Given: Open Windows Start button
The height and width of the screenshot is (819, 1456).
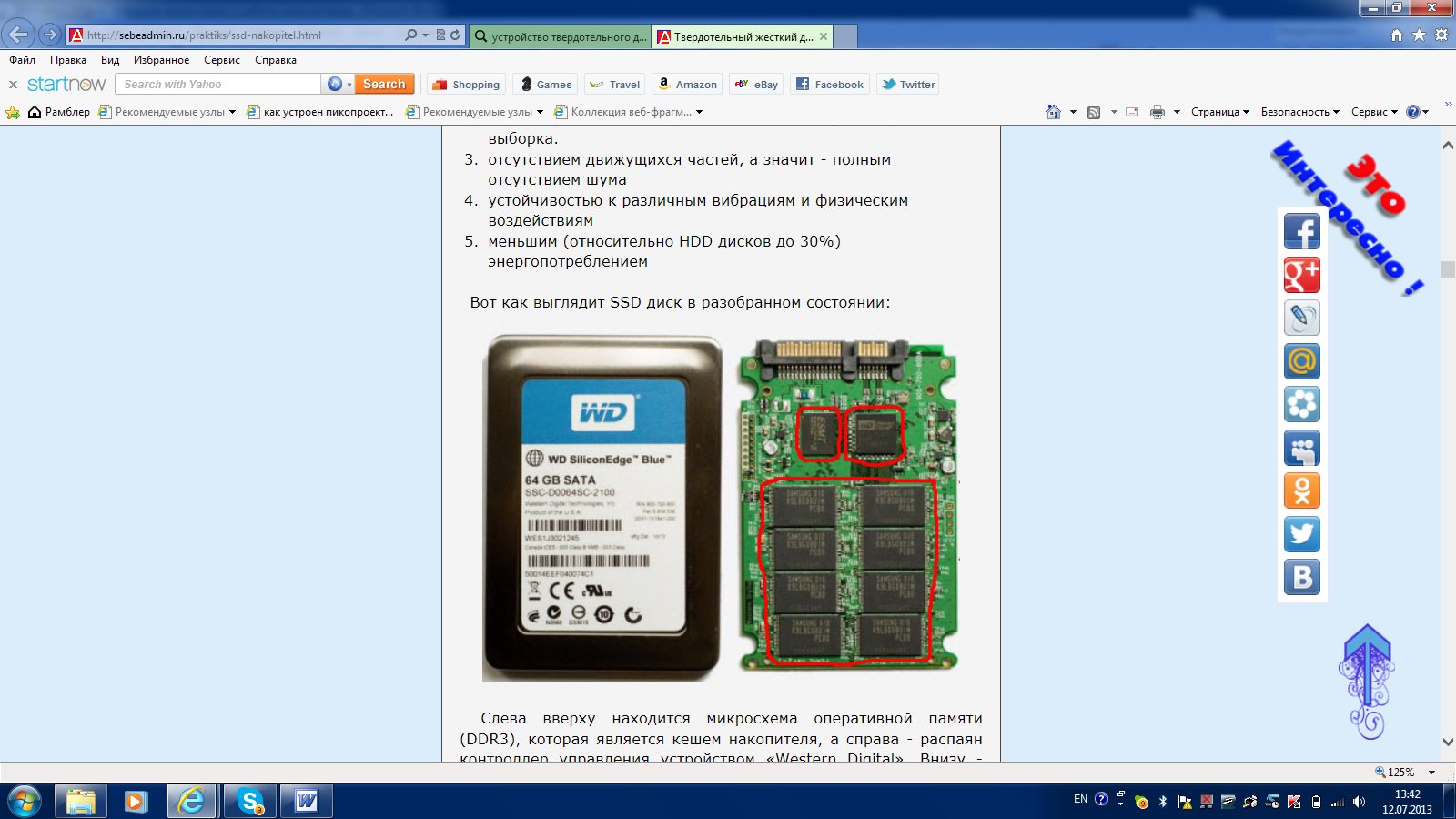Looking at the screenshot, I should point(25,801).
